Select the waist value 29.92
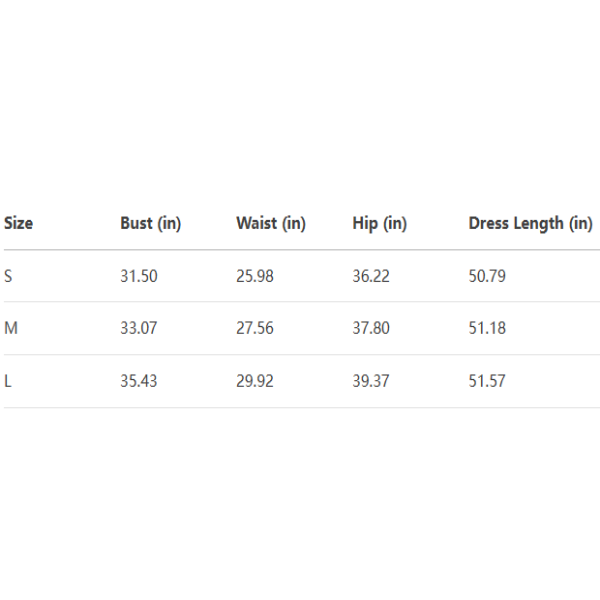The height and width of the screenshot is (600, 600). click(255, 381)
